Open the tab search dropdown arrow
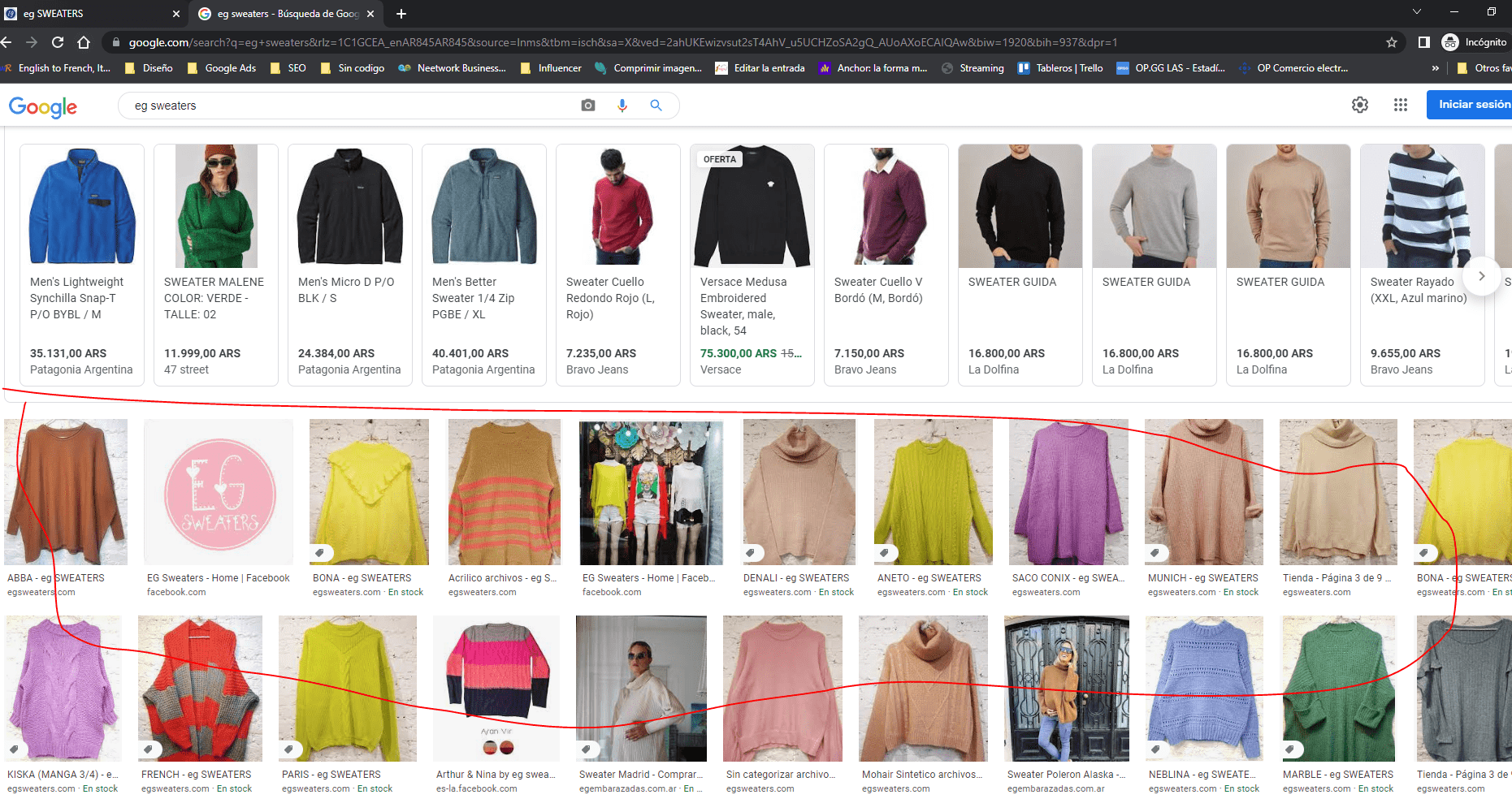Viewport: 1512px width, 812px height. [x=1417, y=12]
